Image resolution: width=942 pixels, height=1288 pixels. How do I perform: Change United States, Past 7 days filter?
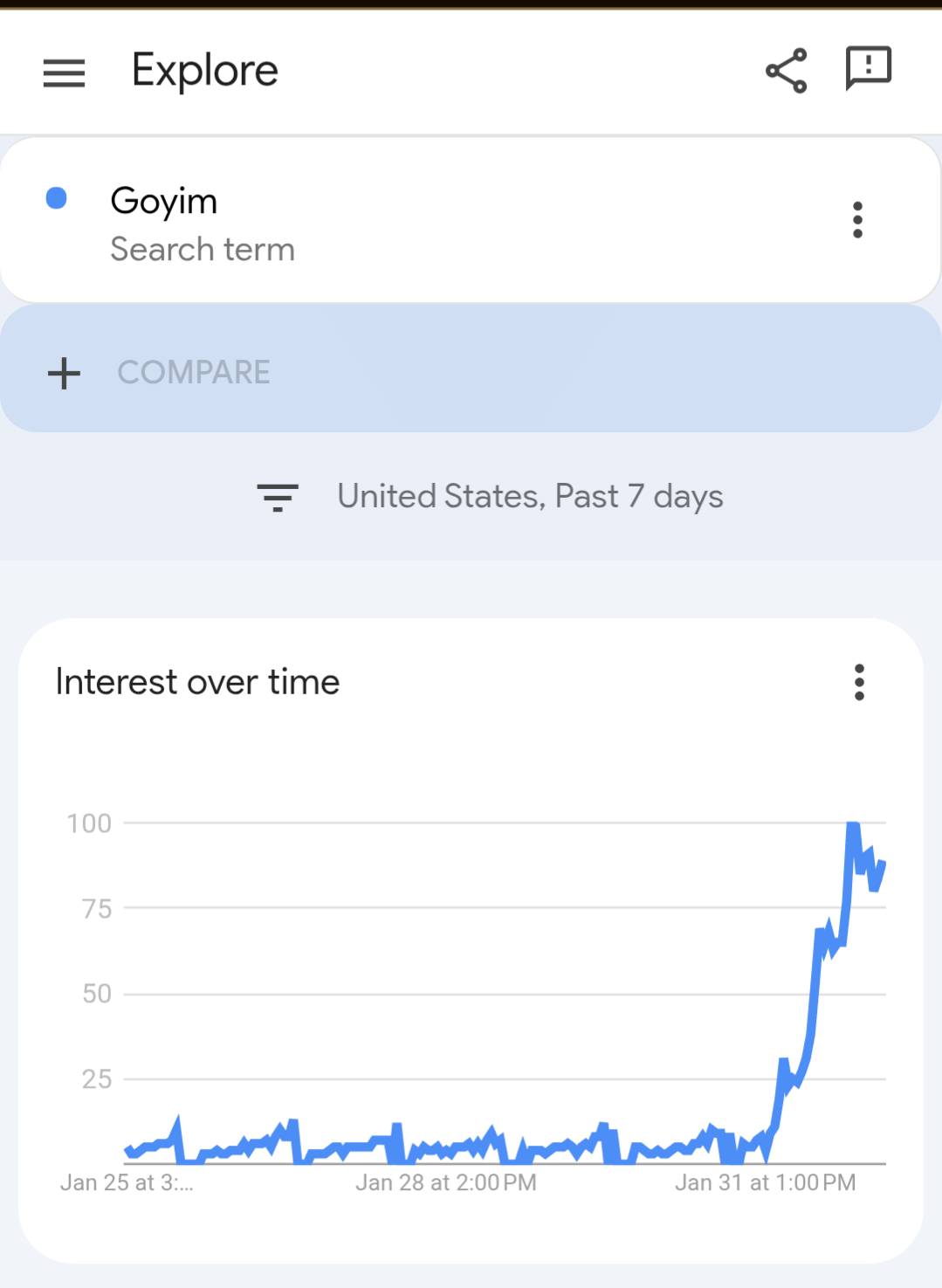530,497
